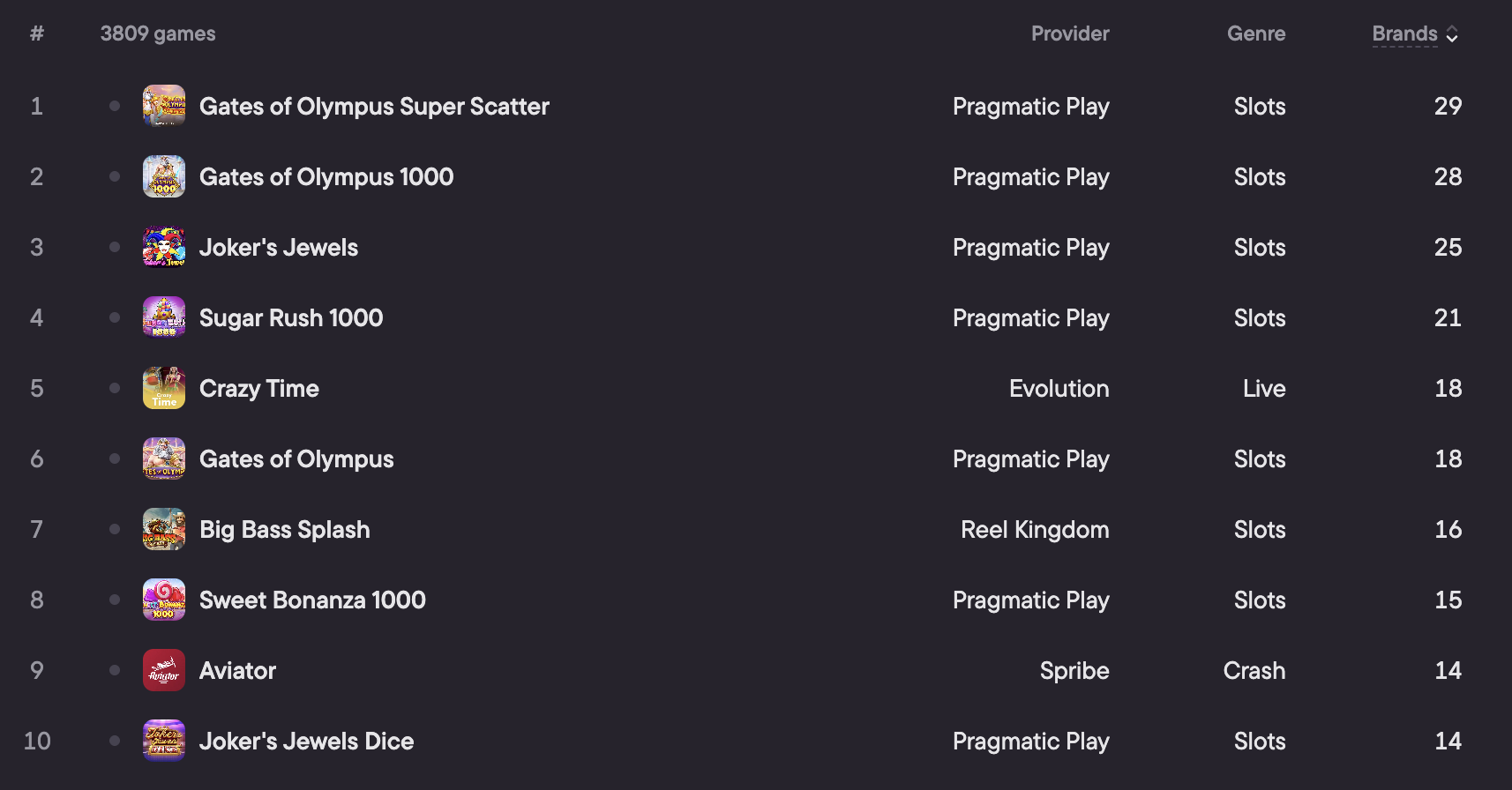Image resolution: width=1512 pixels, height=790 pixels.
Task: Click the sort arrows next to Brands
Action: pos(1452,34)
